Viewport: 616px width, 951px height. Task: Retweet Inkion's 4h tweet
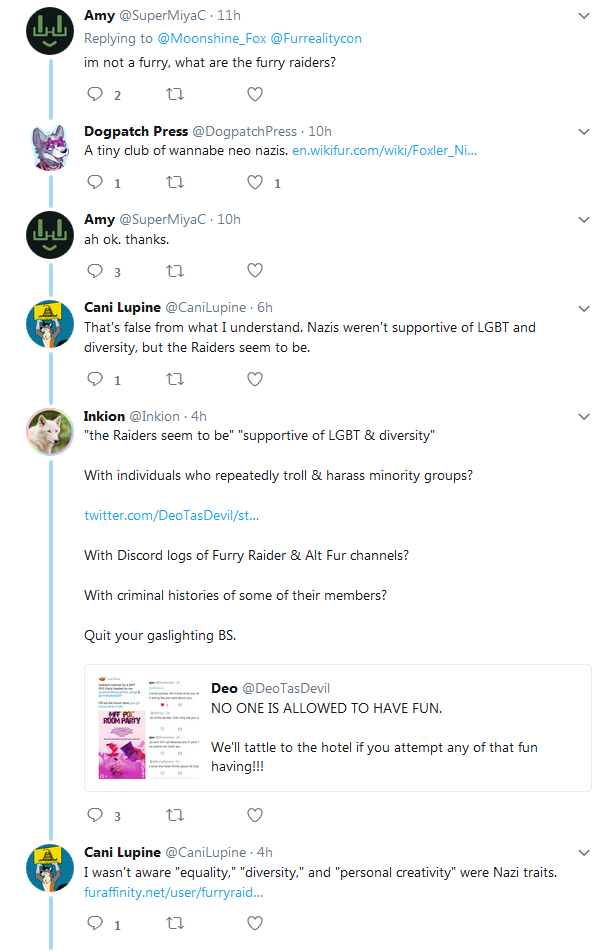point(175,815)
